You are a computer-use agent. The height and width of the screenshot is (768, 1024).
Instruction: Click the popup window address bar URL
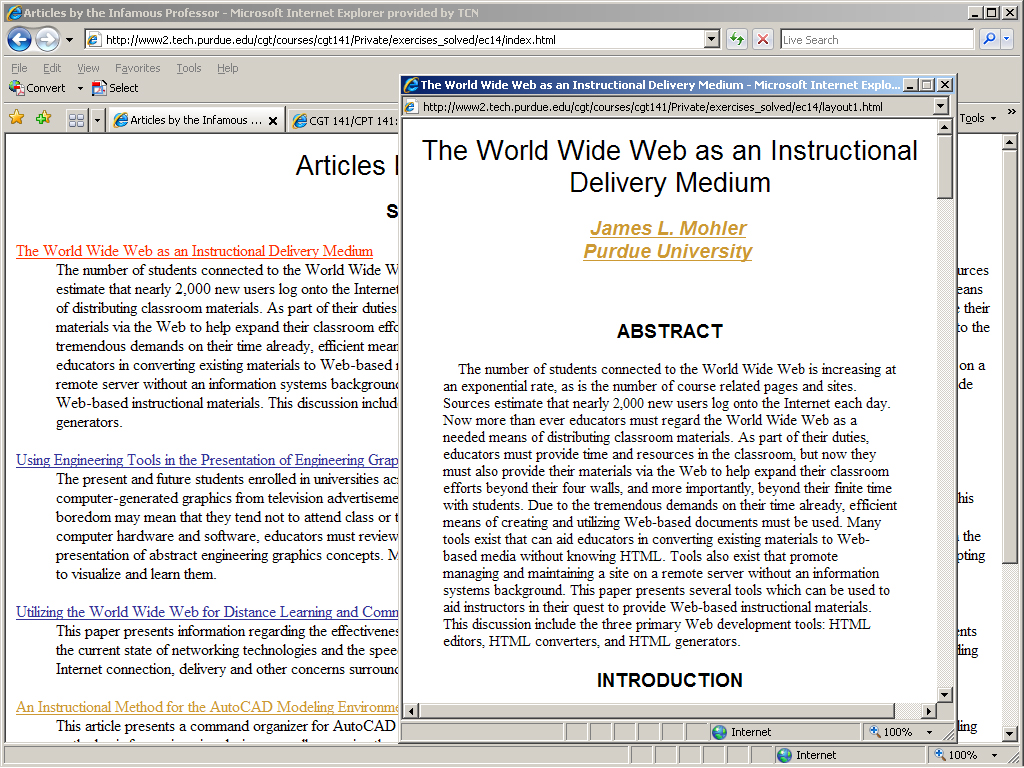point(653,107)
